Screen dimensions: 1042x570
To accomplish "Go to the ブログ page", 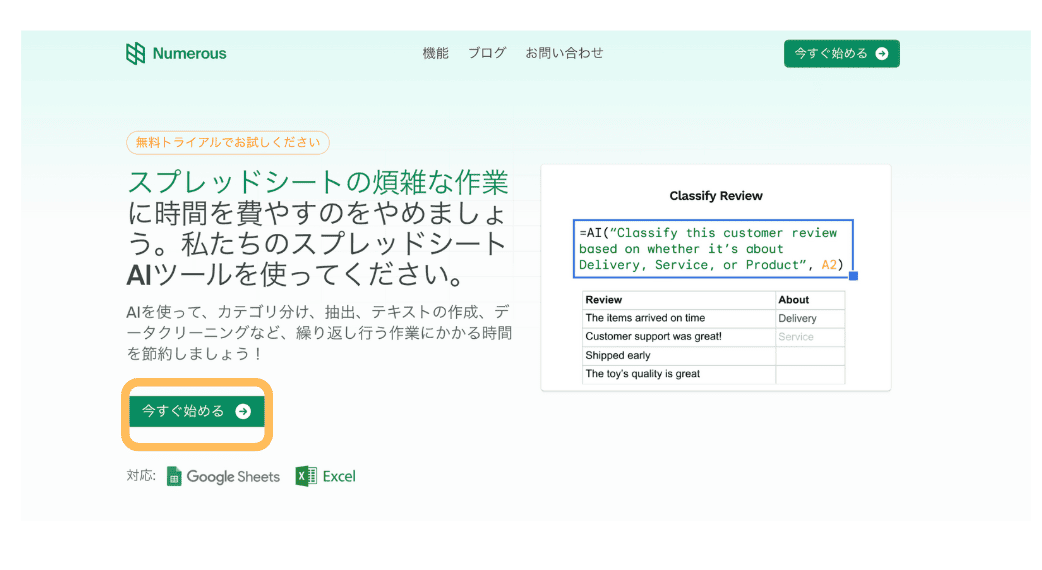I will [487, 53].
